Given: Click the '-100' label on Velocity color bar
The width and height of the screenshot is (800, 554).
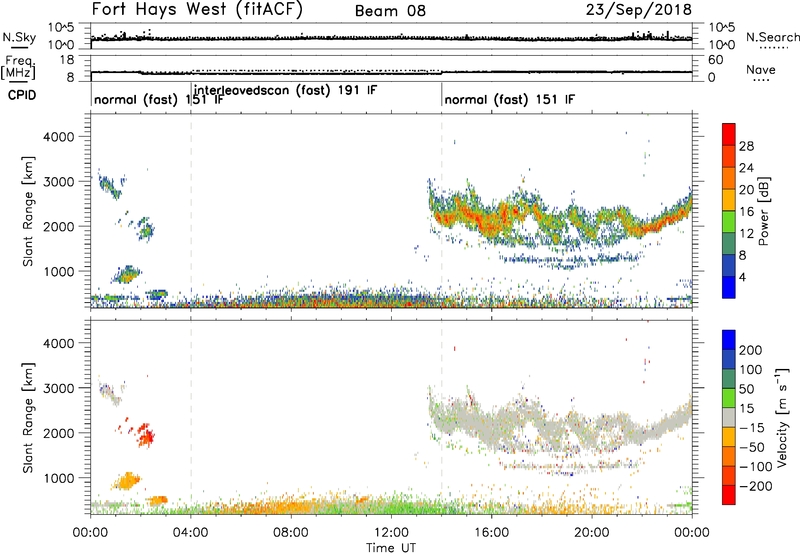Looking at the screenshot, I should 755,467.
